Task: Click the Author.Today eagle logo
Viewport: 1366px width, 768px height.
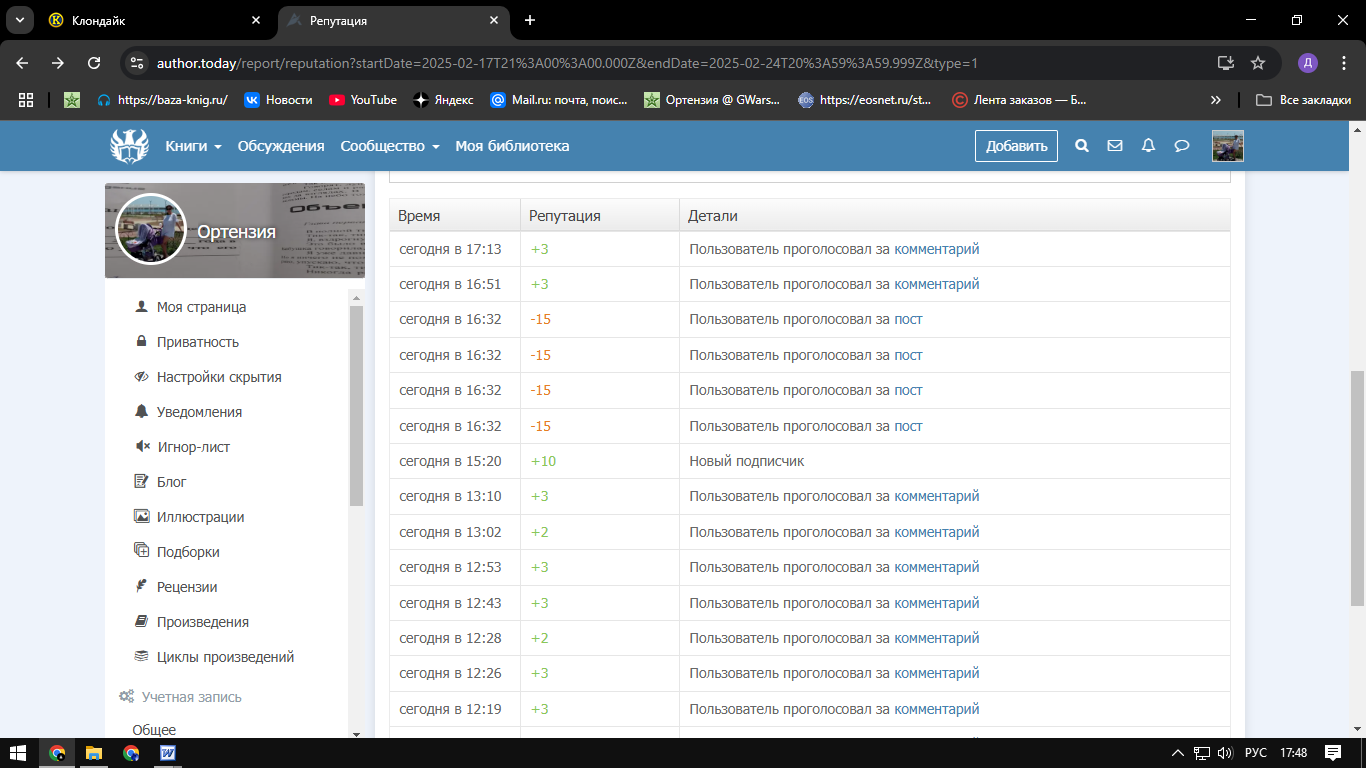Action: tap(129, 146)
